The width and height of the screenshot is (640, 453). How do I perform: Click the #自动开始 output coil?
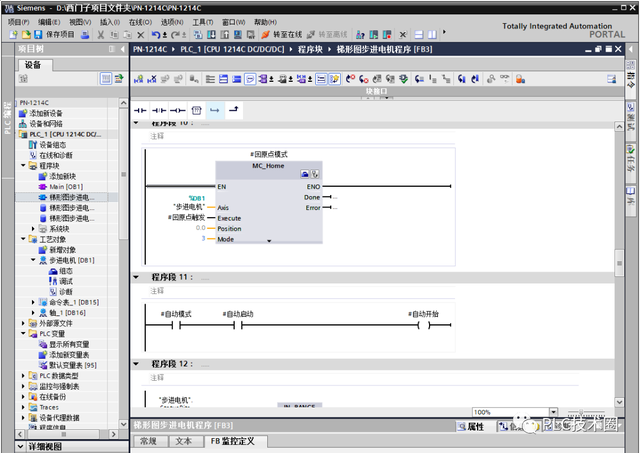pos(424,325)
